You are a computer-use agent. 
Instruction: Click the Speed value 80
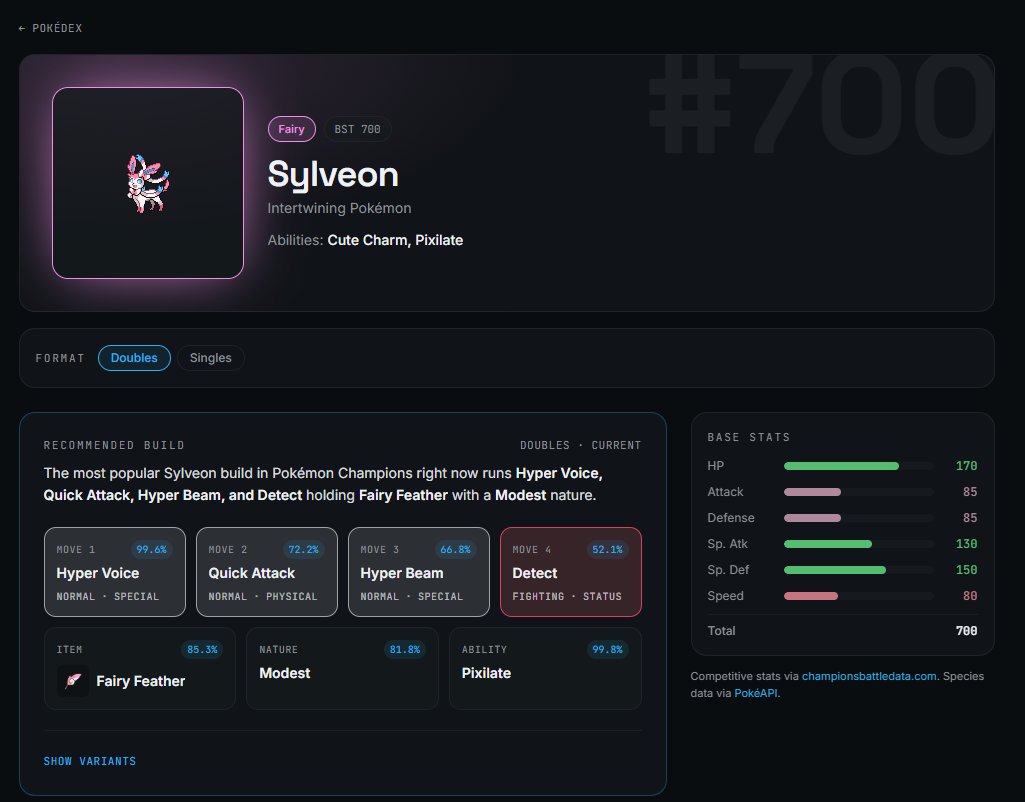[970, 595]
